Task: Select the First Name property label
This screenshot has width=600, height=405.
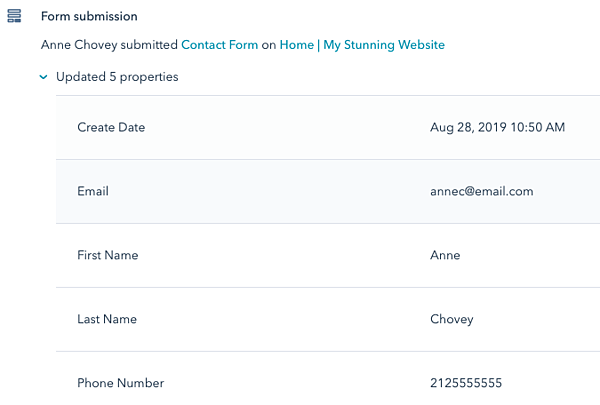Action: coord(108,255)
